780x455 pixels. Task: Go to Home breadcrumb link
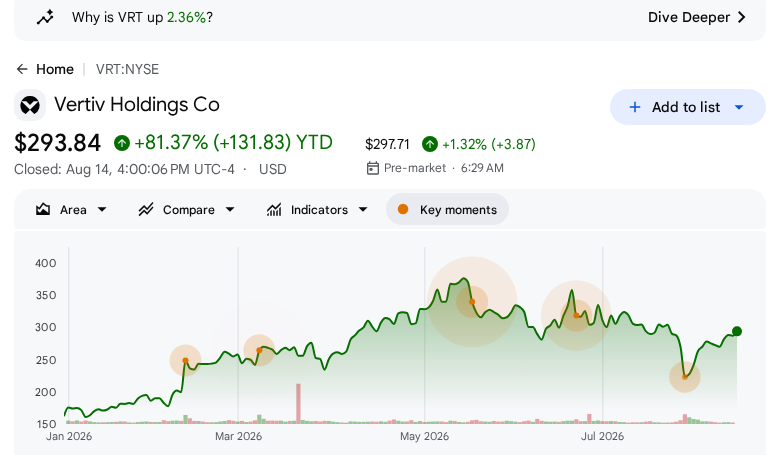point(55,69)
